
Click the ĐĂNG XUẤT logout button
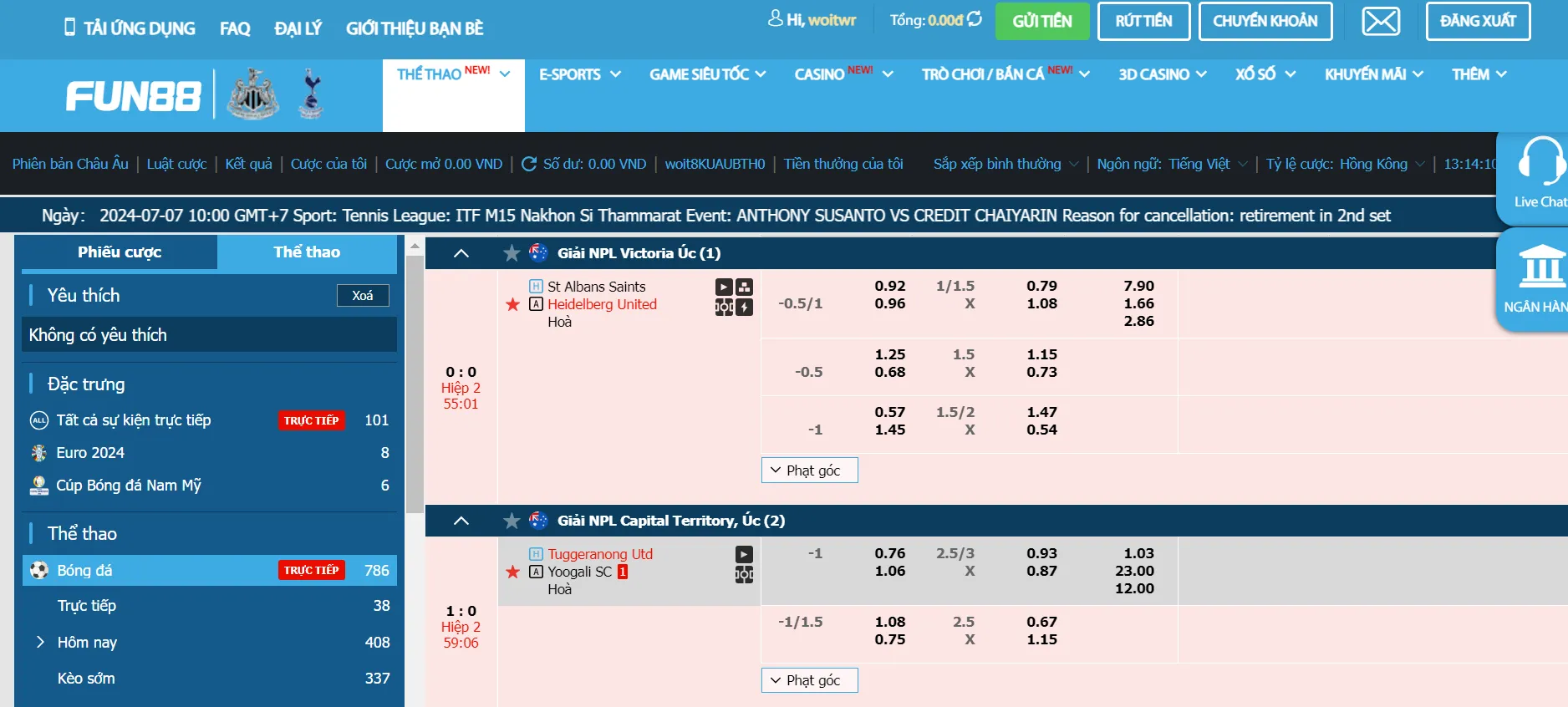(1478, 21)
